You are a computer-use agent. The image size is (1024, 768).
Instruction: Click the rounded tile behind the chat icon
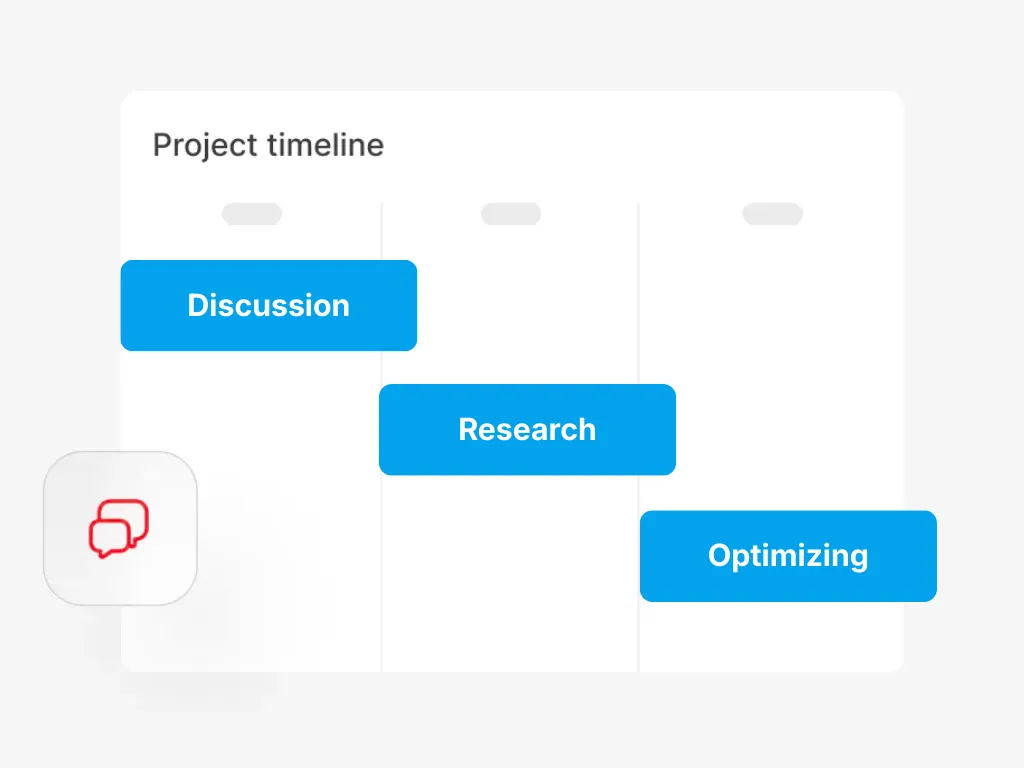[x=120, y=528]
